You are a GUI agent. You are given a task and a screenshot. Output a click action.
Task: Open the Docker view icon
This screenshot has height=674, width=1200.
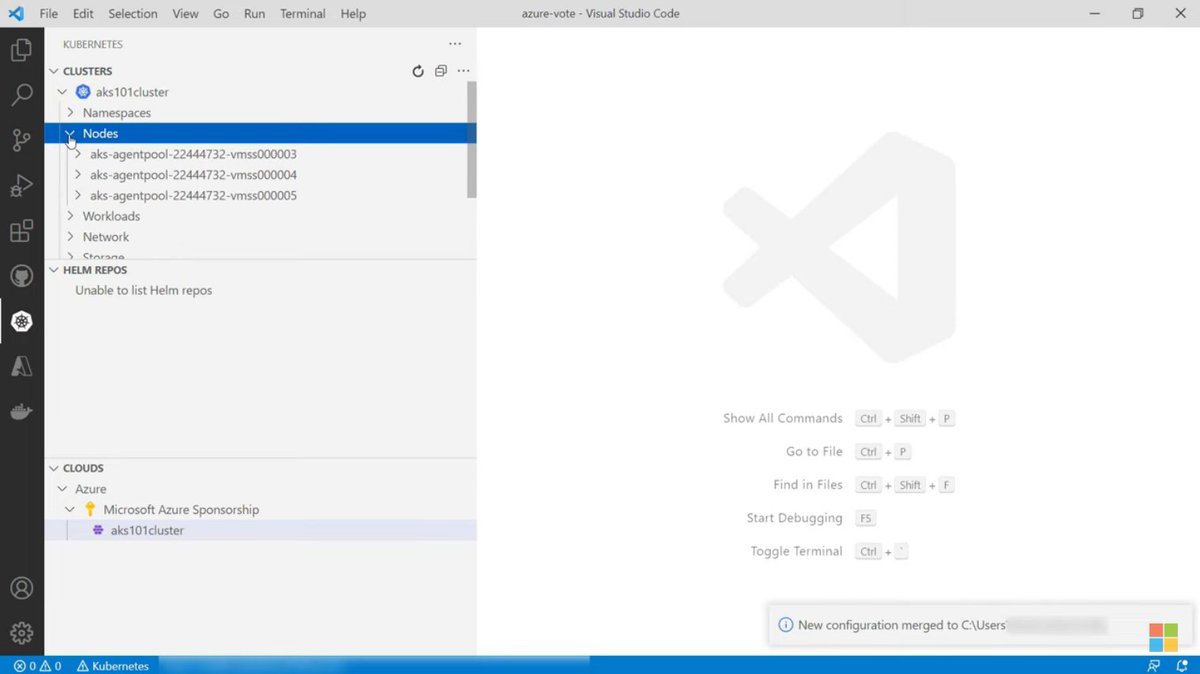click(x=21, y=412)
